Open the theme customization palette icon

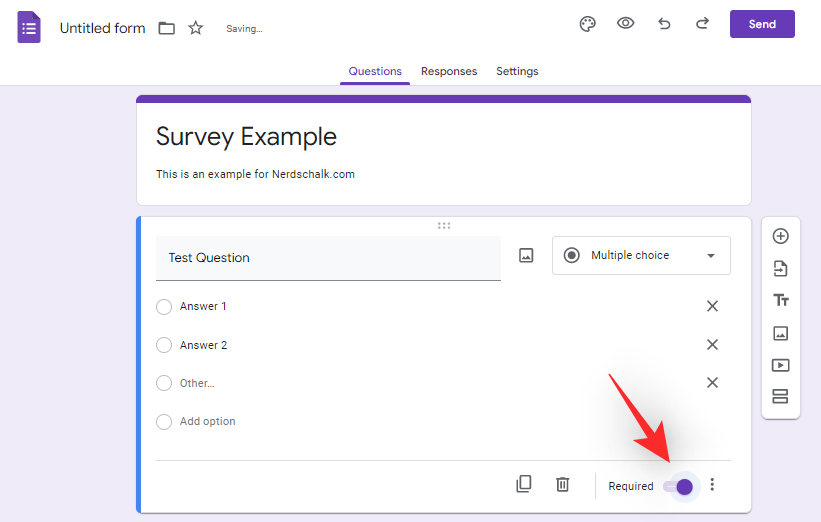[x=588, y=24]
